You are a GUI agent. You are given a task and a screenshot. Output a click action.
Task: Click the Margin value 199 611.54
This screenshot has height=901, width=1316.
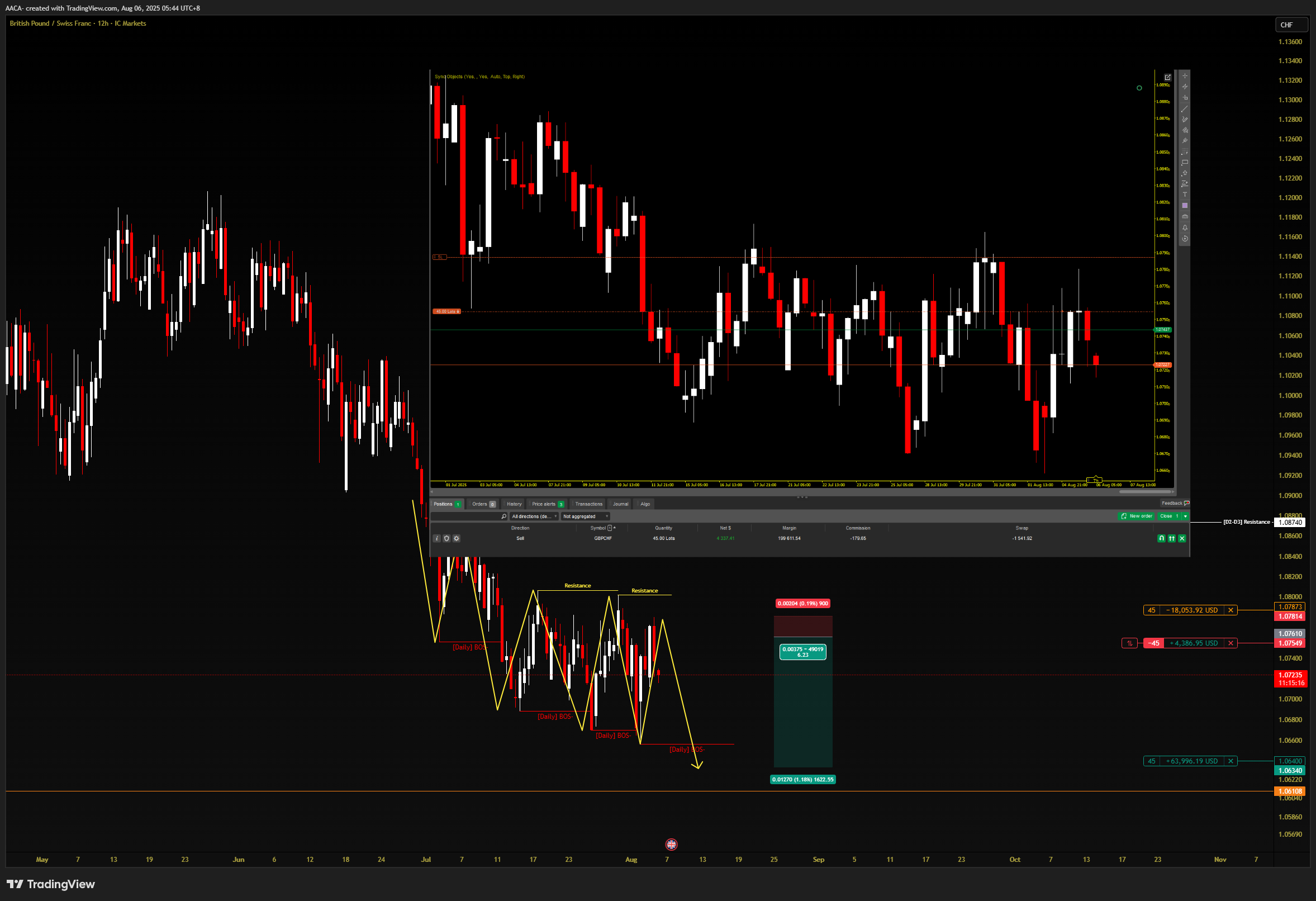click(789, 539)
